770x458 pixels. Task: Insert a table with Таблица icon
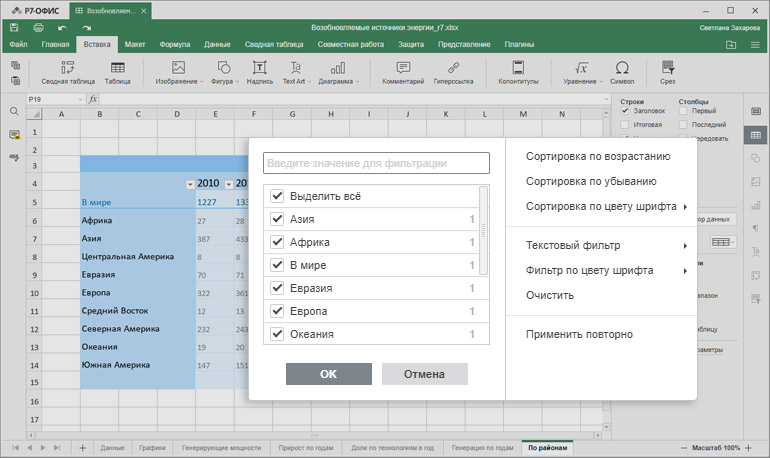pyautogui.click(x=117, y=72)
